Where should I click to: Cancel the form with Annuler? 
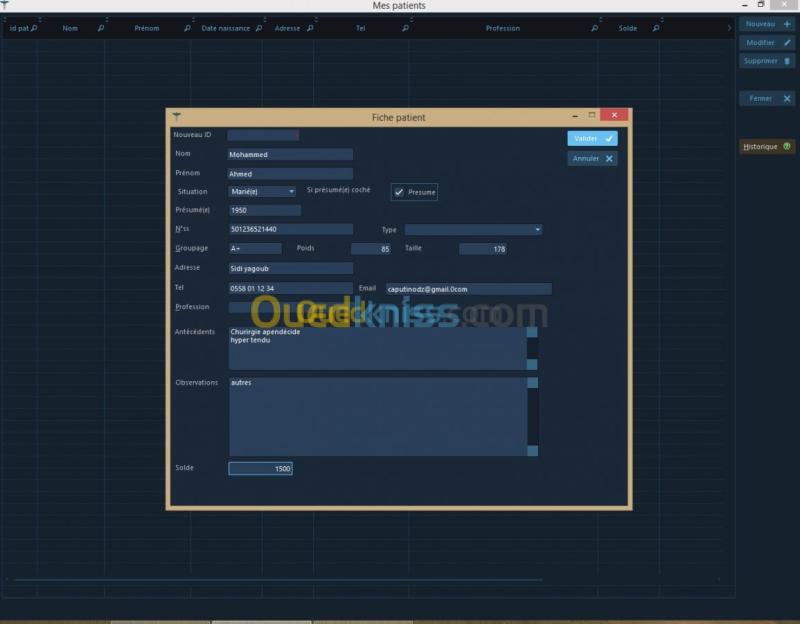(x=592, y=159)
